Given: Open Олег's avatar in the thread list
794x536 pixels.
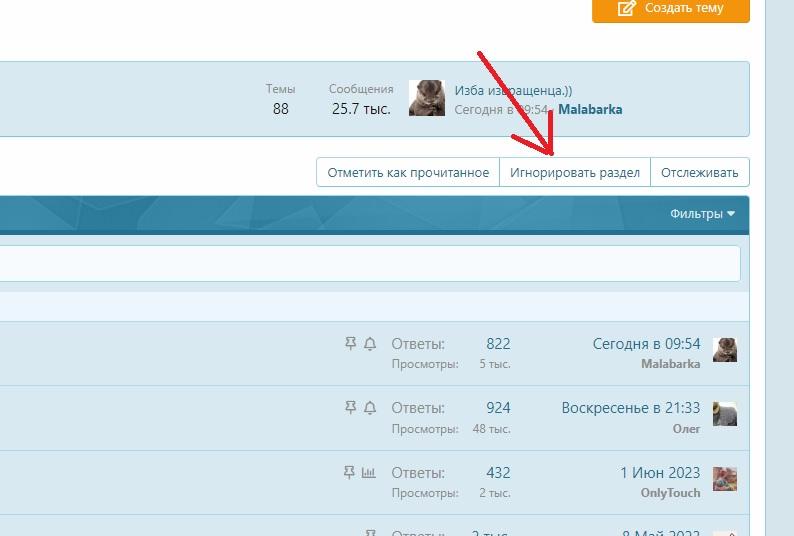Looking at the screenshot, I should (x=725, y=414).
